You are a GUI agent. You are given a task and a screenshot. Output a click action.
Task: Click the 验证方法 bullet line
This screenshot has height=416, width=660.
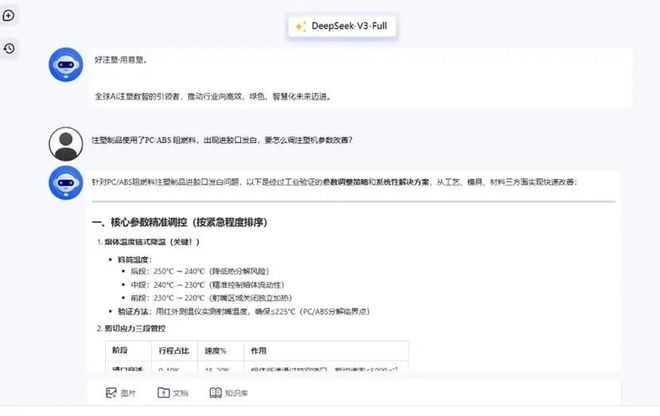(x=244, y=312)
